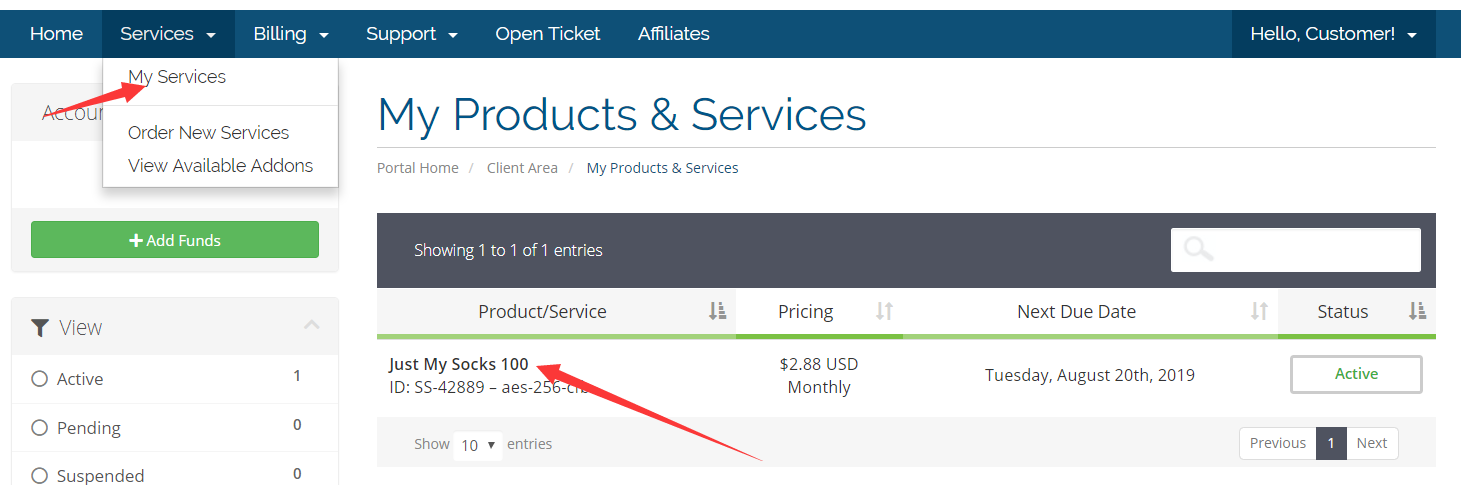Click the Next Due Date sort arrows
The height and width of the screenshot is (485, 1461).
1259,312
